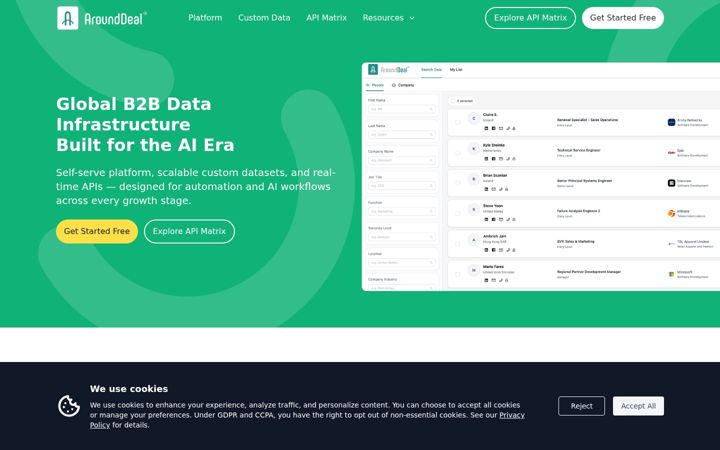Click hero Explore API Matrix outlined button
This screenshot has width=720, height=450.
pyautogui.click(x=189, y=231)
